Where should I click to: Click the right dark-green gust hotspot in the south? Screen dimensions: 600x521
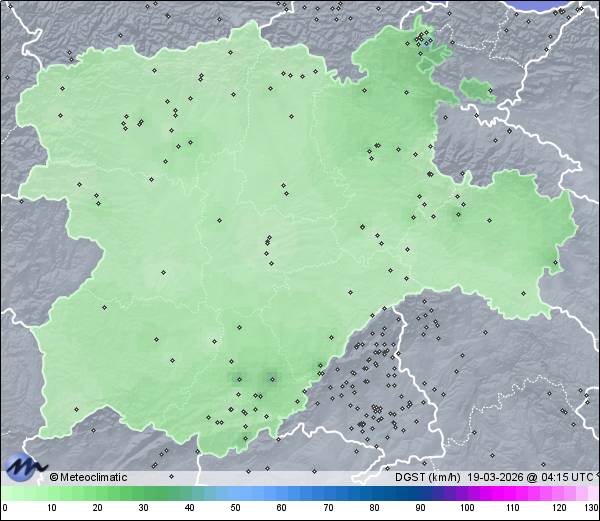269,377
